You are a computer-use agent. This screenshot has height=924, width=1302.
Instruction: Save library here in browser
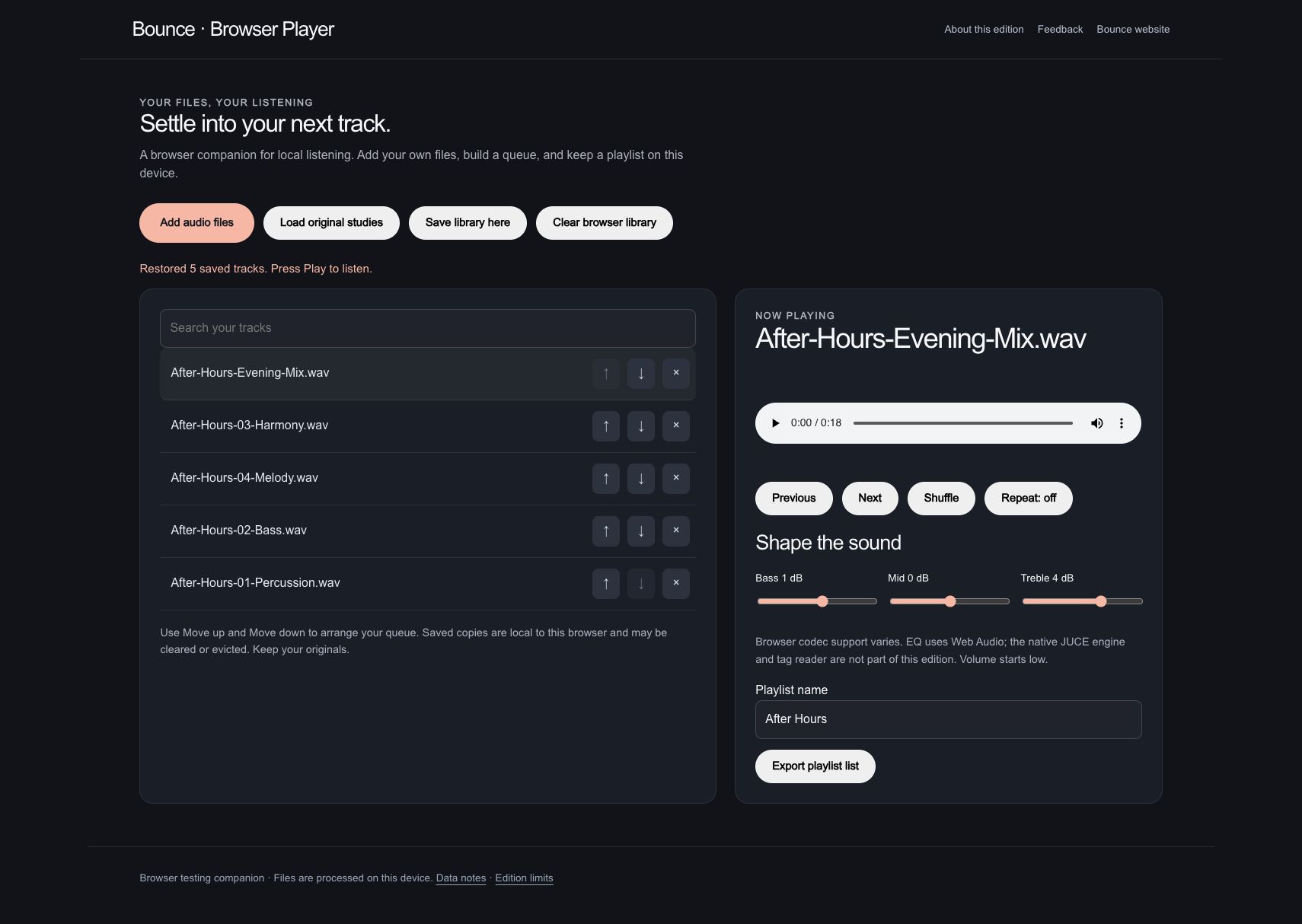click(x=468, y=223)
